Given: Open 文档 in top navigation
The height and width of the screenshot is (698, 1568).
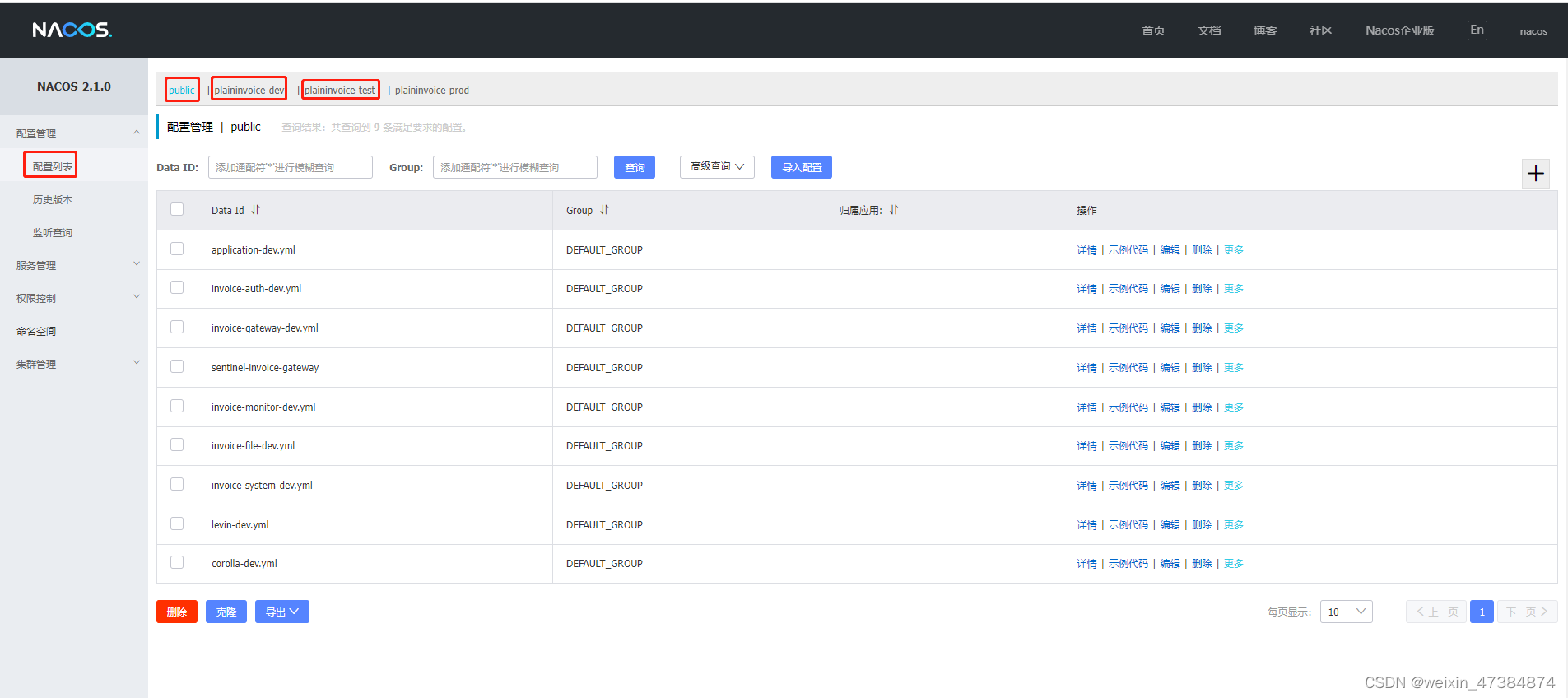Looking at the screenshot, I should pyautogui.click(x=1209, y=30).
